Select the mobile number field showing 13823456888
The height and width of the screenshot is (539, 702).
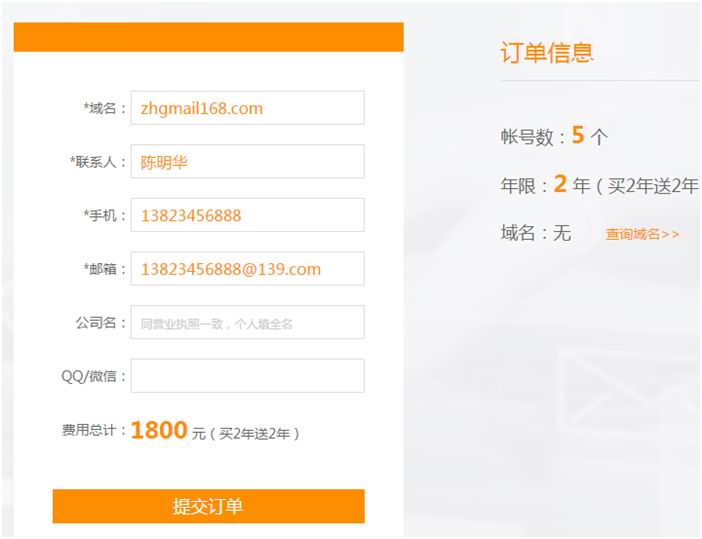[x=247, y=215]
